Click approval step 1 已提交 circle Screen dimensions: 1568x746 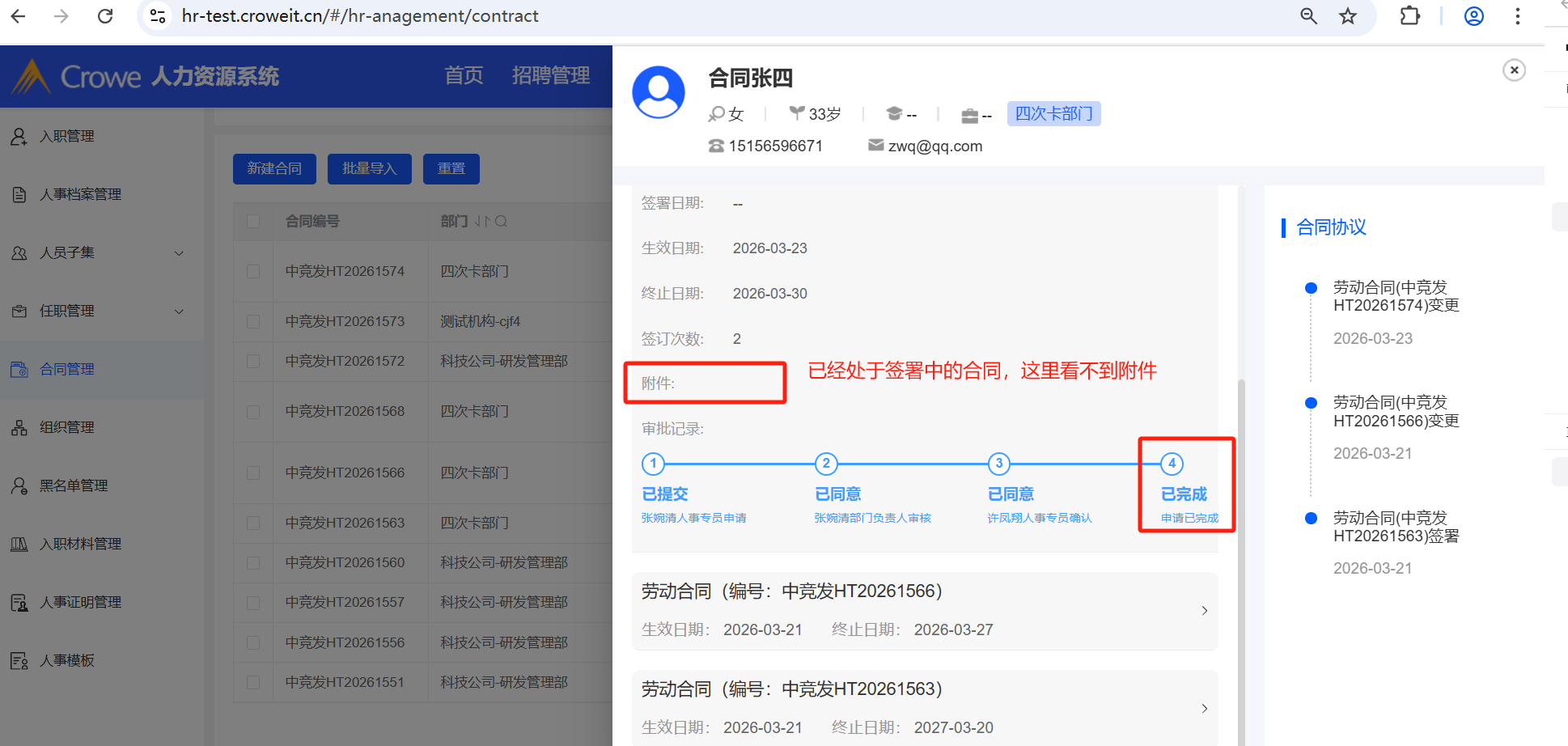point(653,464)
